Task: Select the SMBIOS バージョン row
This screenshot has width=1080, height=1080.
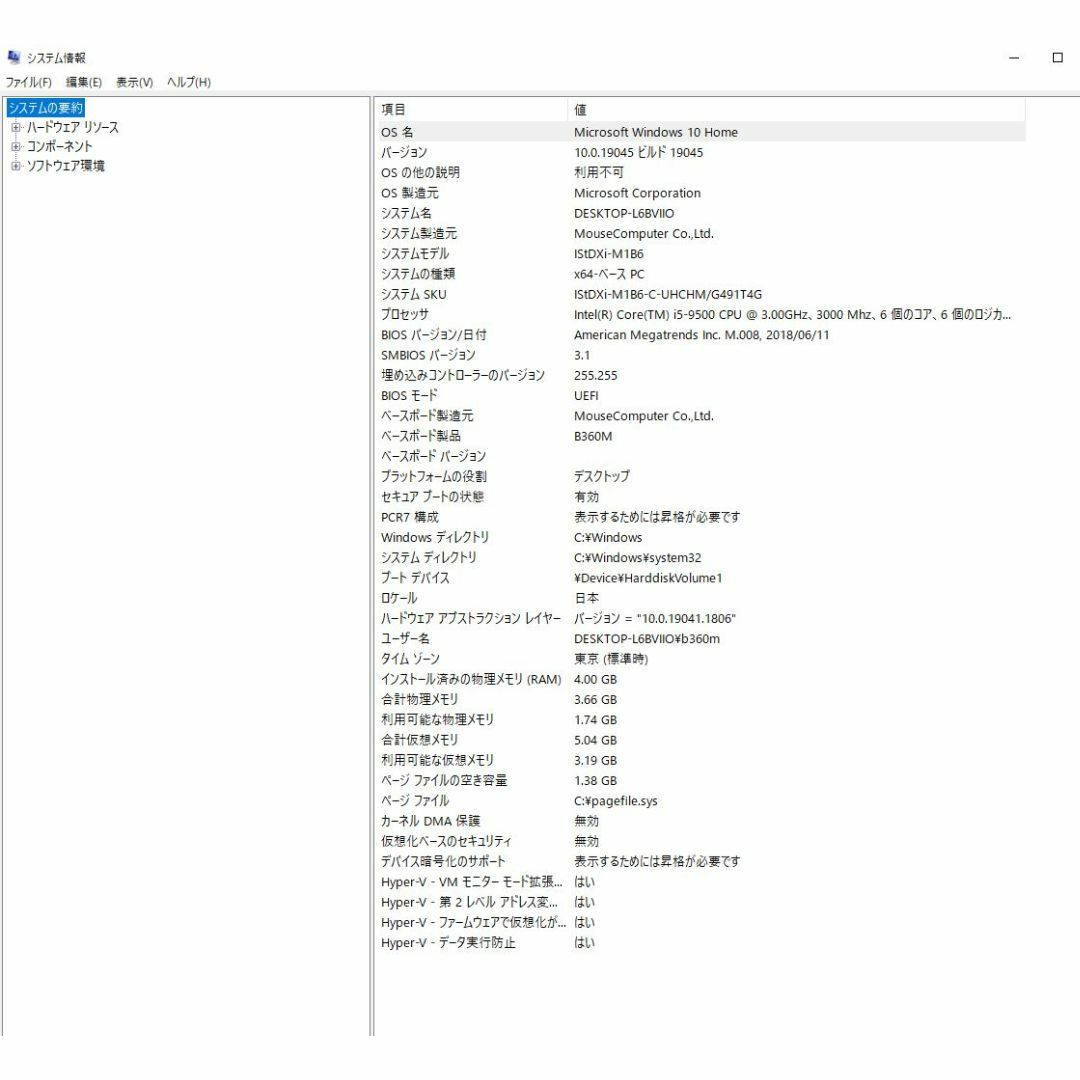Action: [x=701, y=355]
